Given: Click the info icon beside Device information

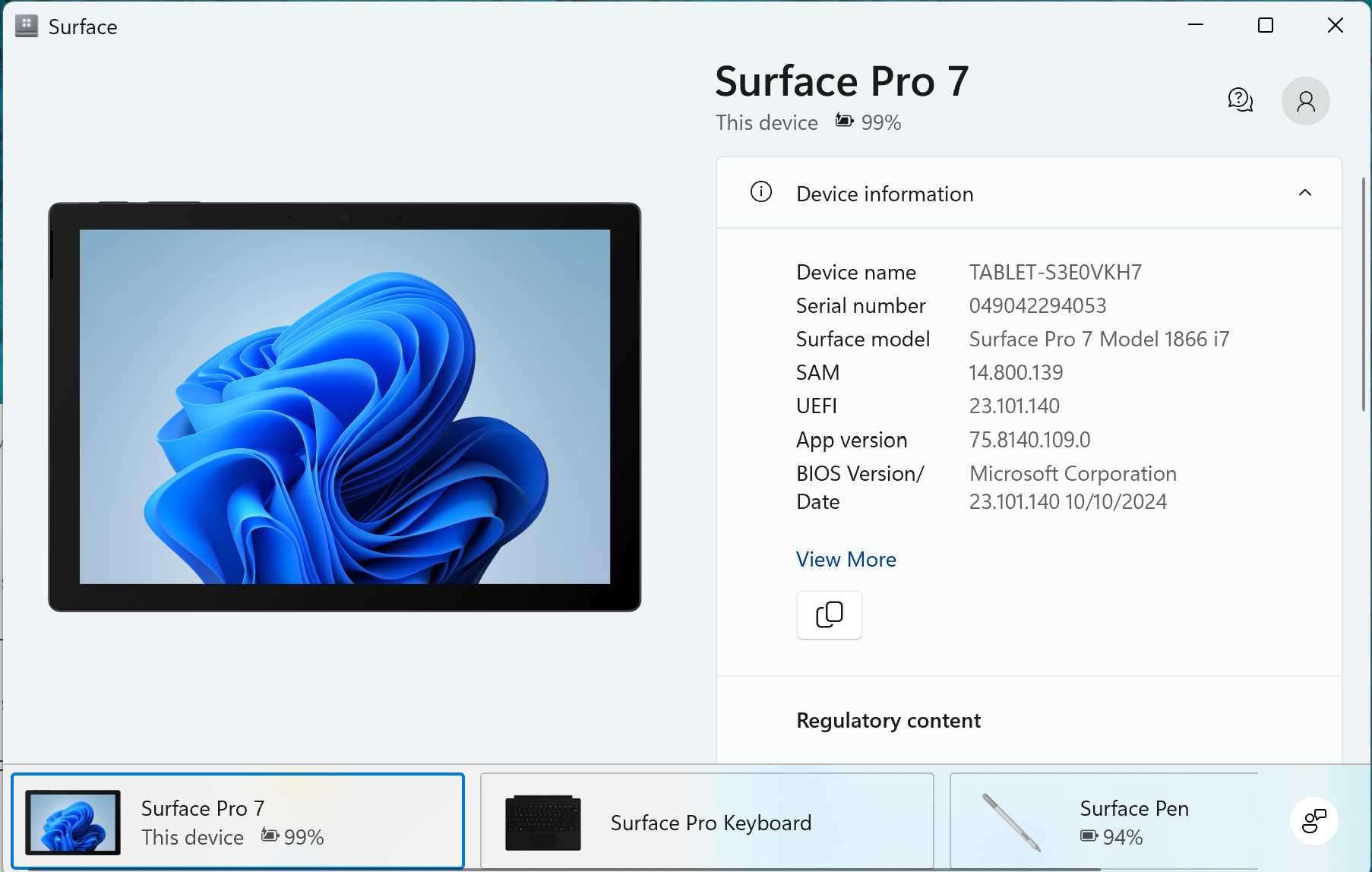Looking at the screenshot, I should pyautogui.click(x=760, y=192).
